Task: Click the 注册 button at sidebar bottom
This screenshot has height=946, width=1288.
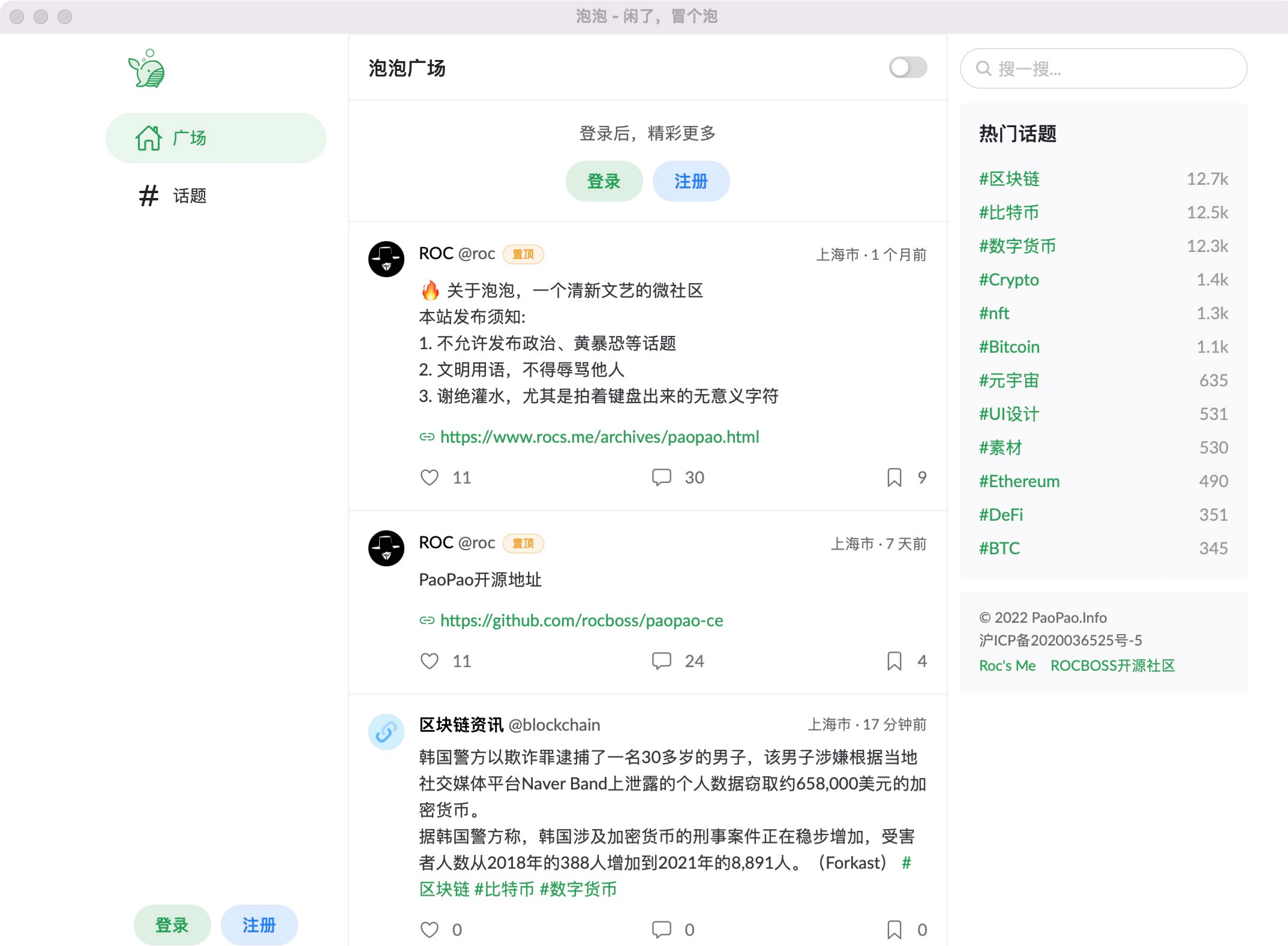Action: [x=259, y=925]
